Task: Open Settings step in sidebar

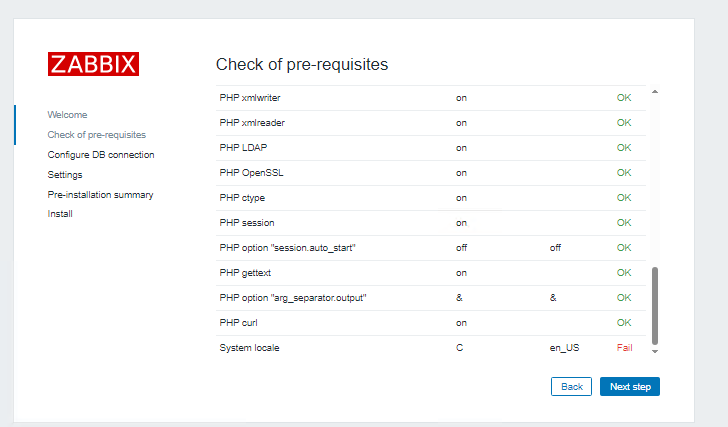Action: pos(65,175)
